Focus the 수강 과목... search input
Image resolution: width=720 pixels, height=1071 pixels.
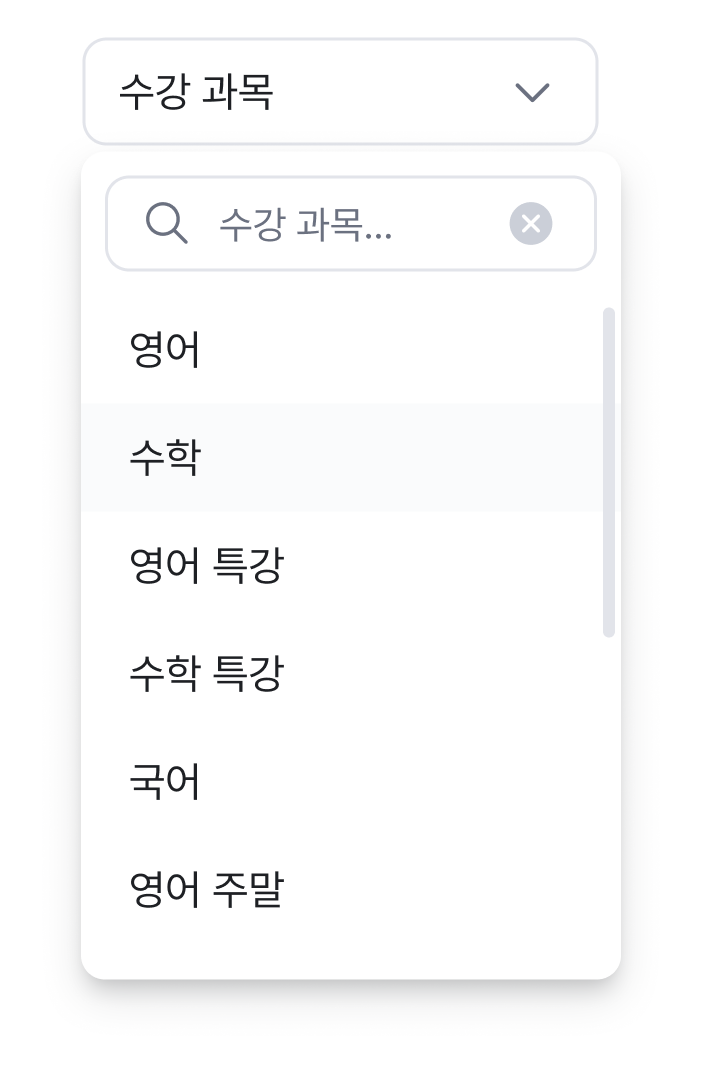(350, 223)
